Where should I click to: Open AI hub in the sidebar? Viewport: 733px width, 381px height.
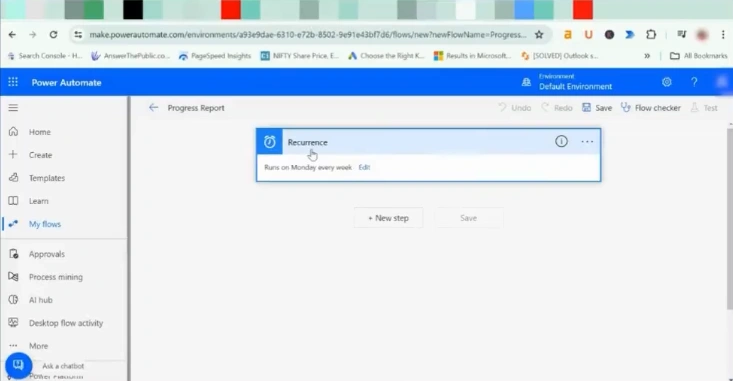coord(41,300)
